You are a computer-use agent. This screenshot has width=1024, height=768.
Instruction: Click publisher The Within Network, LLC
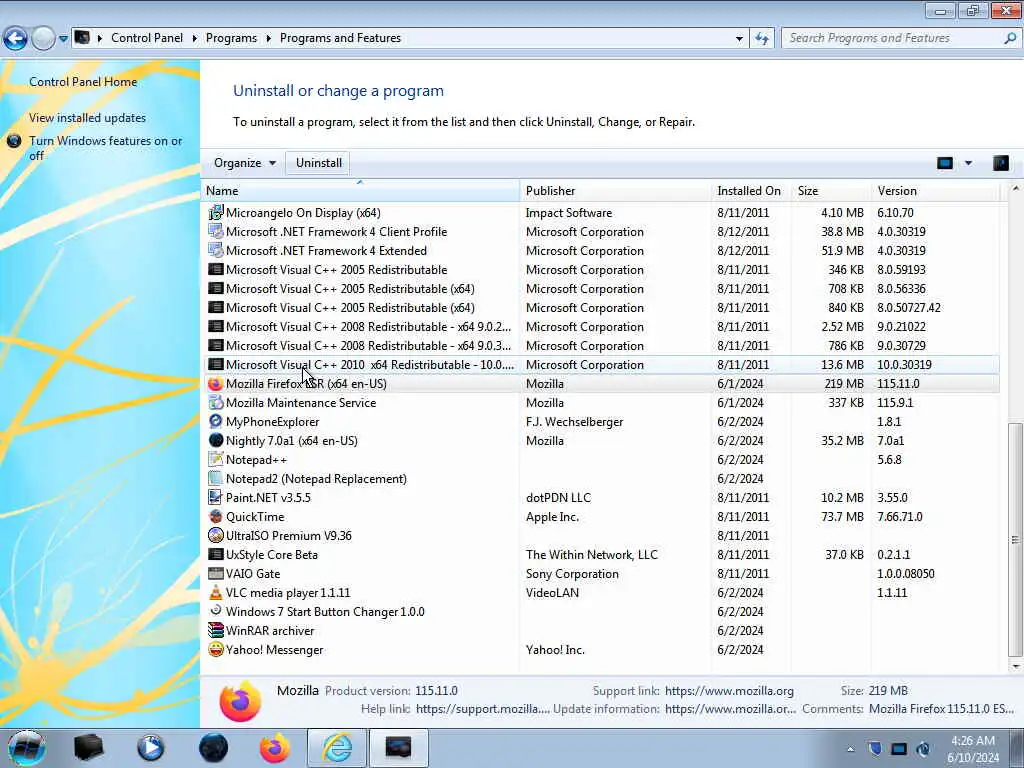pyautogui.click(x=592, y=554)
